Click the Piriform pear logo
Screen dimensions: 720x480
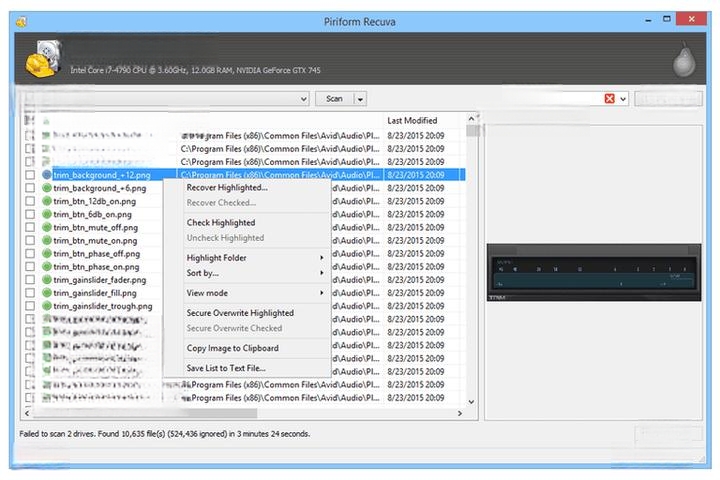684,60
